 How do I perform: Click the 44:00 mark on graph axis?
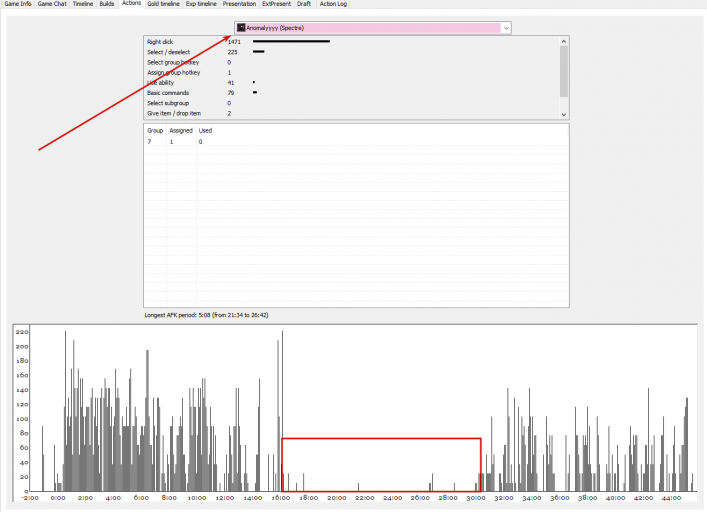[x=671, y=498]
